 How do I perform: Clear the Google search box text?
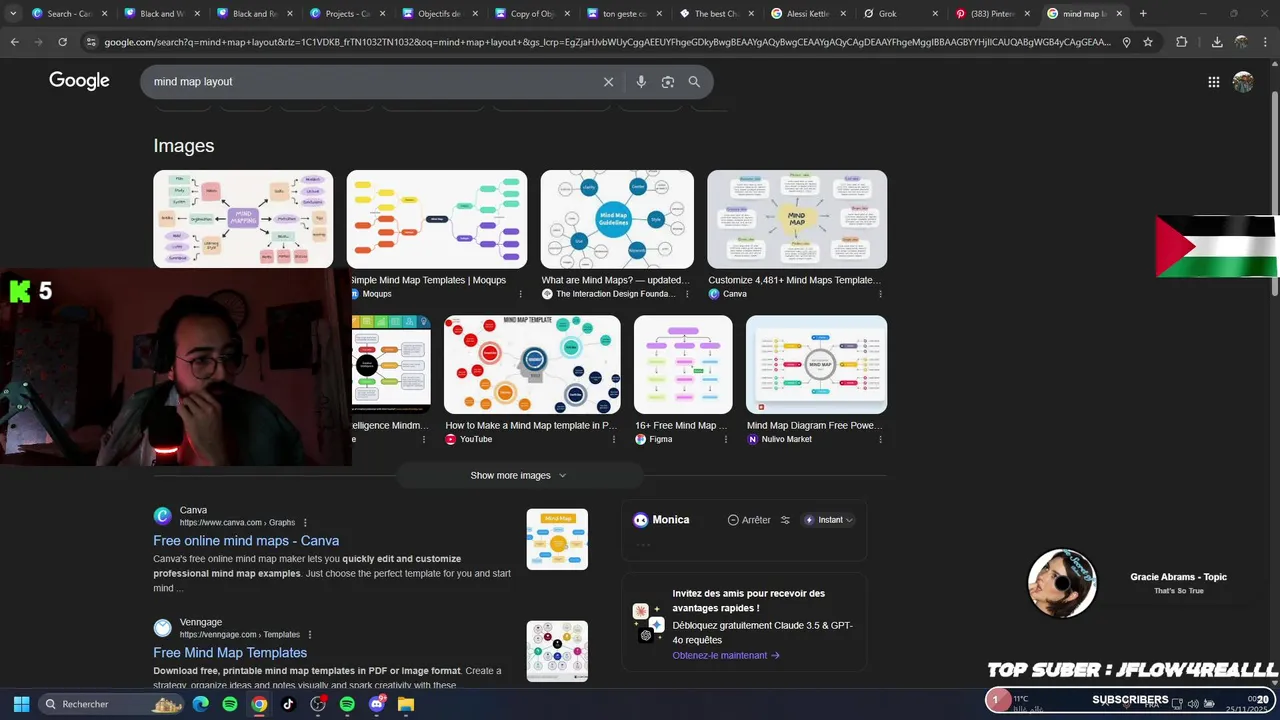pyautogui.click(x=608, y=82)
